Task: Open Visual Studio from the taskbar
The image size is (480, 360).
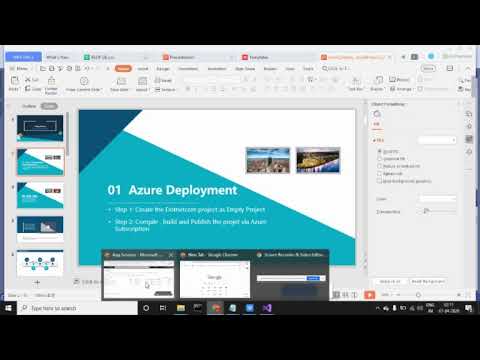Action: 267,308
